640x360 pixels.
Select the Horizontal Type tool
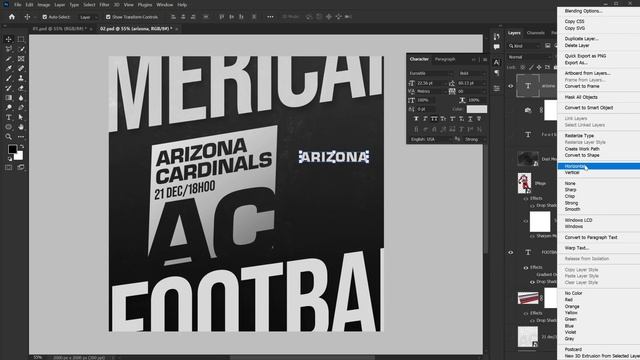point(9,117)
